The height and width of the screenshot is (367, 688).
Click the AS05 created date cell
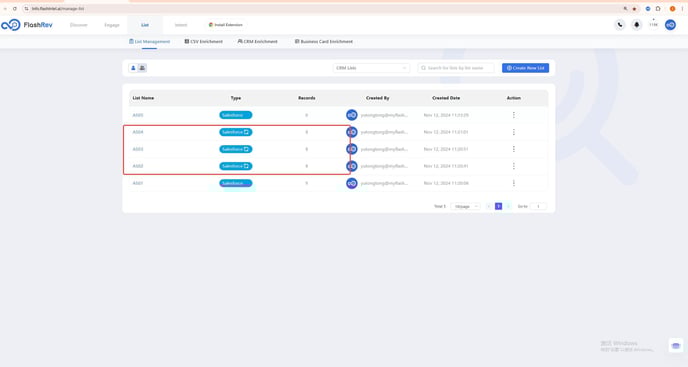(446, 115)
